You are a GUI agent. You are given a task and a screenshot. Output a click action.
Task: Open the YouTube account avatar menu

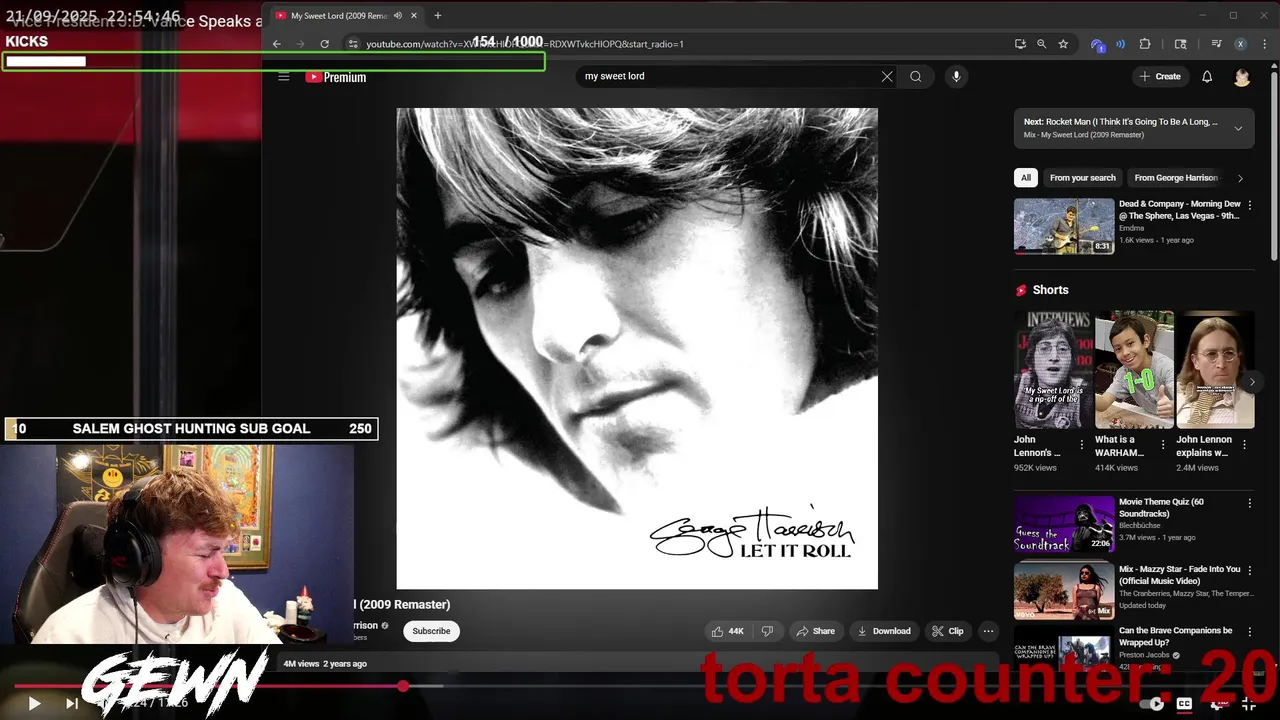pyautogui.click(x=1242, y=77)
